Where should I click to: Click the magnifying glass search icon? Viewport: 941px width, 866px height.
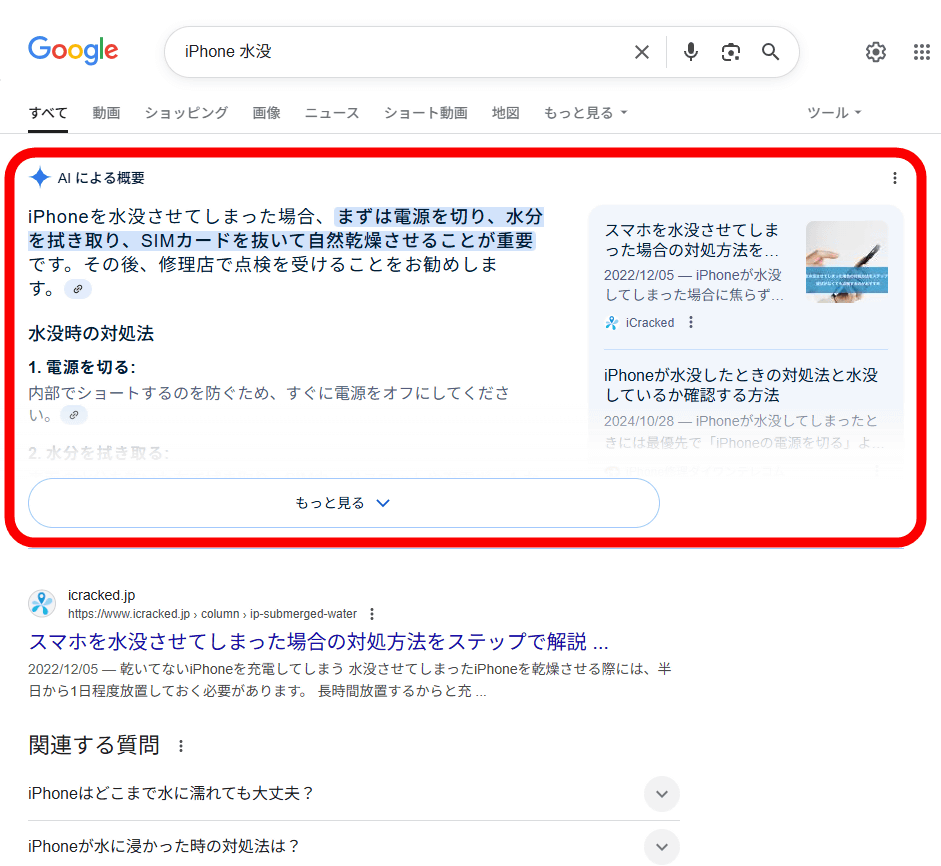coord(771,52)
